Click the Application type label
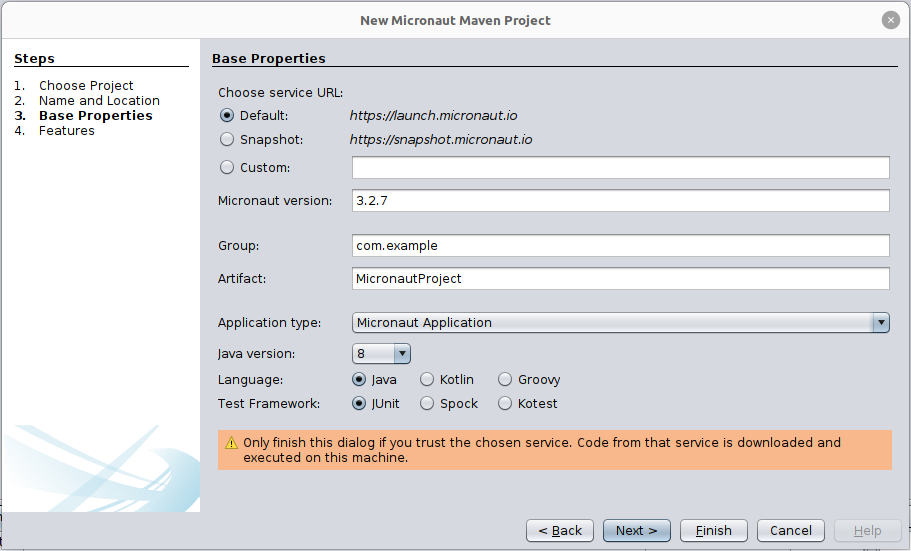Image resolution: width=911 pixels, height=551 pixels. [269, 323]
